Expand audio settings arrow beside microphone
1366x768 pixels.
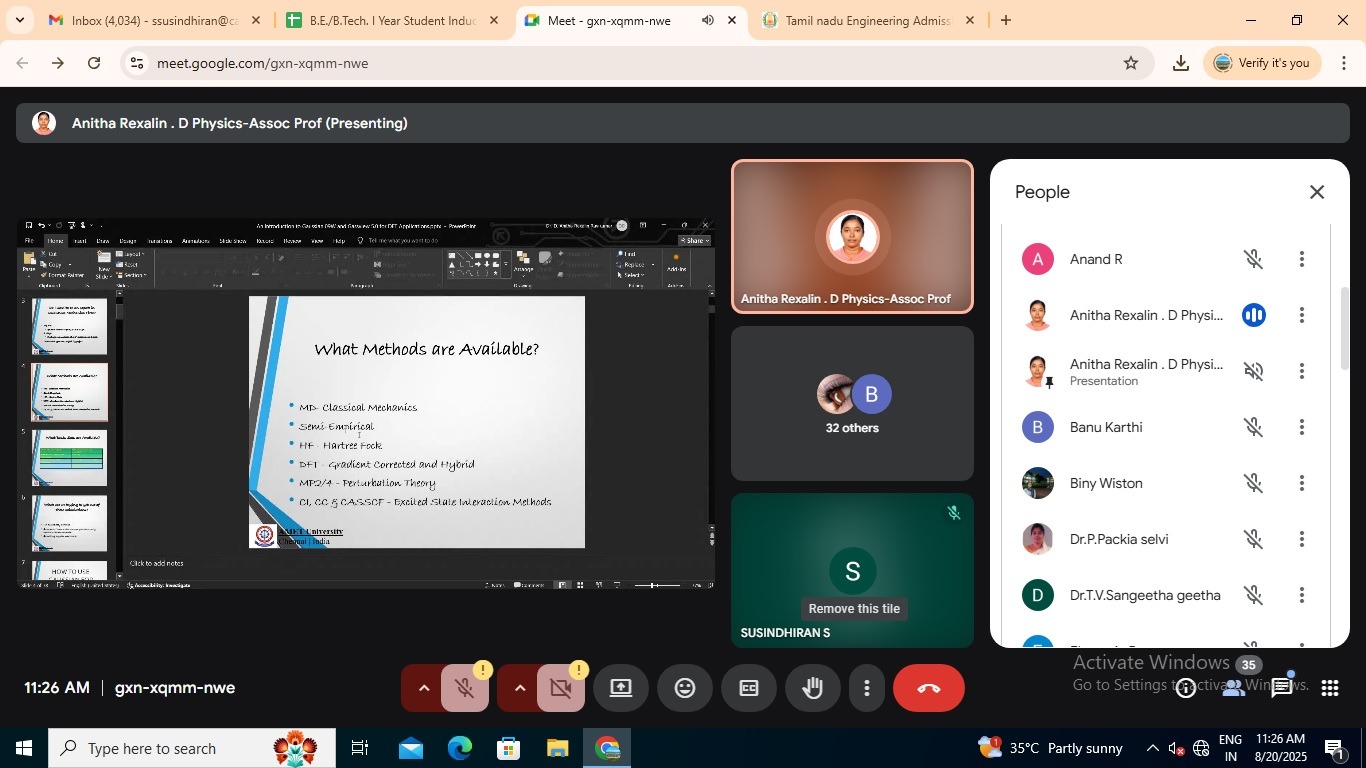[x=423, y=688]
